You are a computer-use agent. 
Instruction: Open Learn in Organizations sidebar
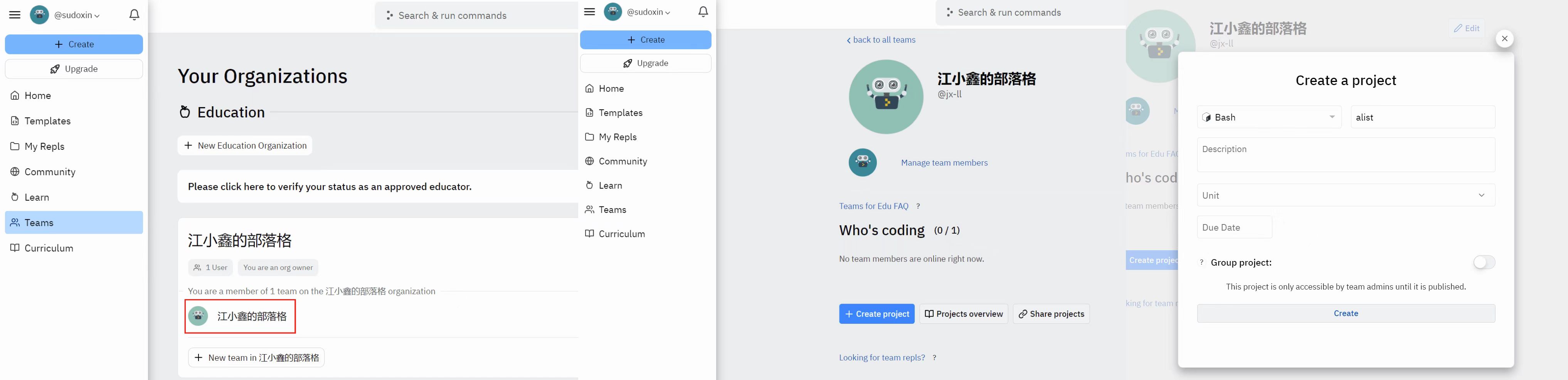(74, 197)
